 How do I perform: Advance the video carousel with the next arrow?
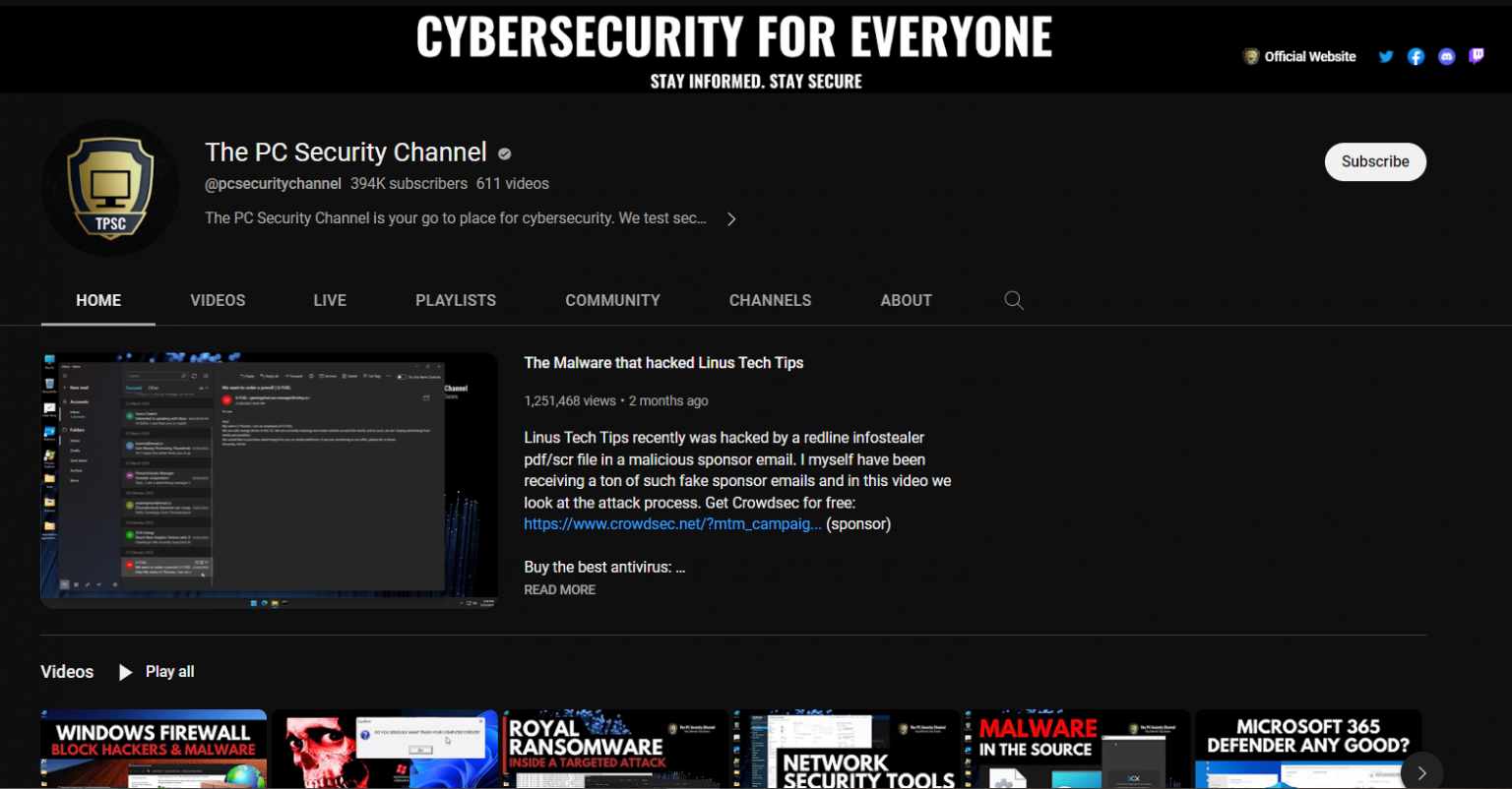1421,772
